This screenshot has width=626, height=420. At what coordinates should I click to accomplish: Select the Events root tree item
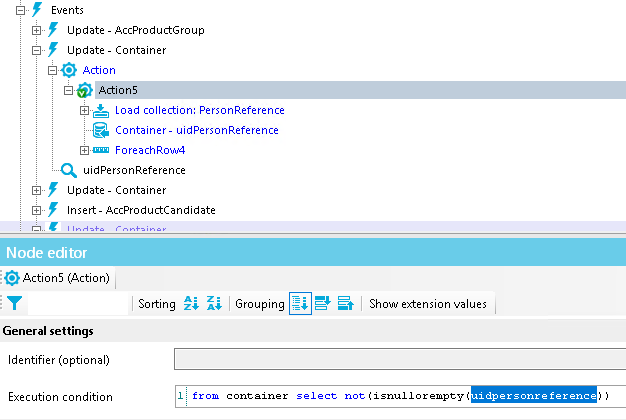coord(67,10)
